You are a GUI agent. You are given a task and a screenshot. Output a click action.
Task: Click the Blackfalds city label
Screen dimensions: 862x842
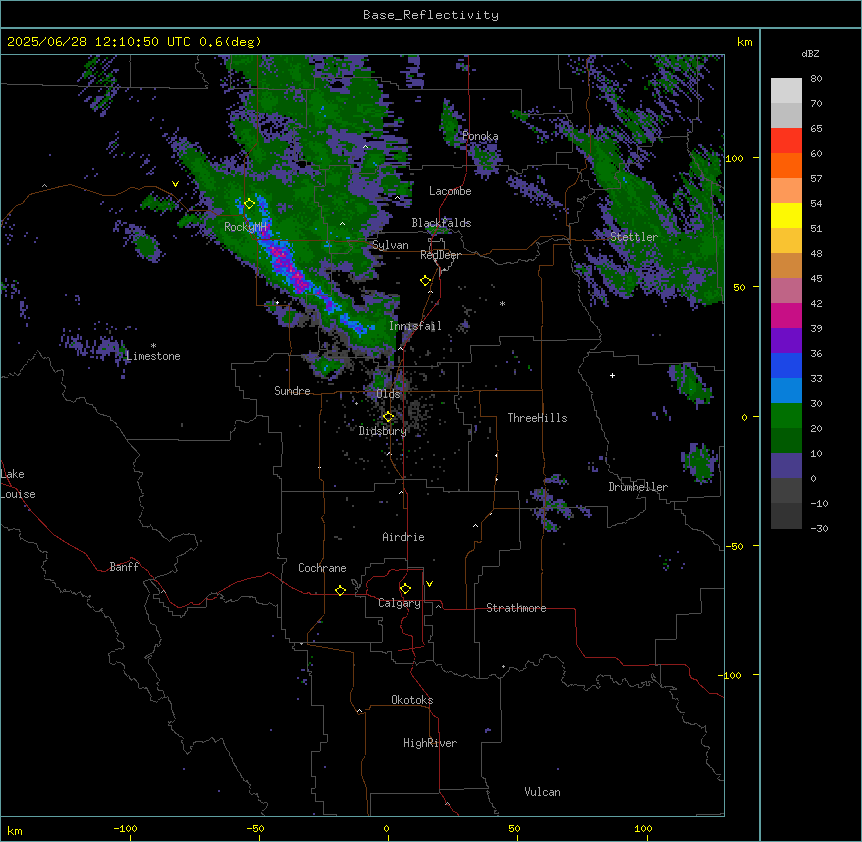(441, 223)
